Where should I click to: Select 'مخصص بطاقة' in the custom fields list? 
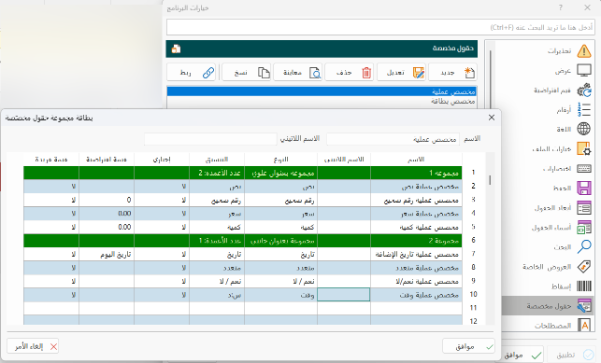tap(322, 102)
